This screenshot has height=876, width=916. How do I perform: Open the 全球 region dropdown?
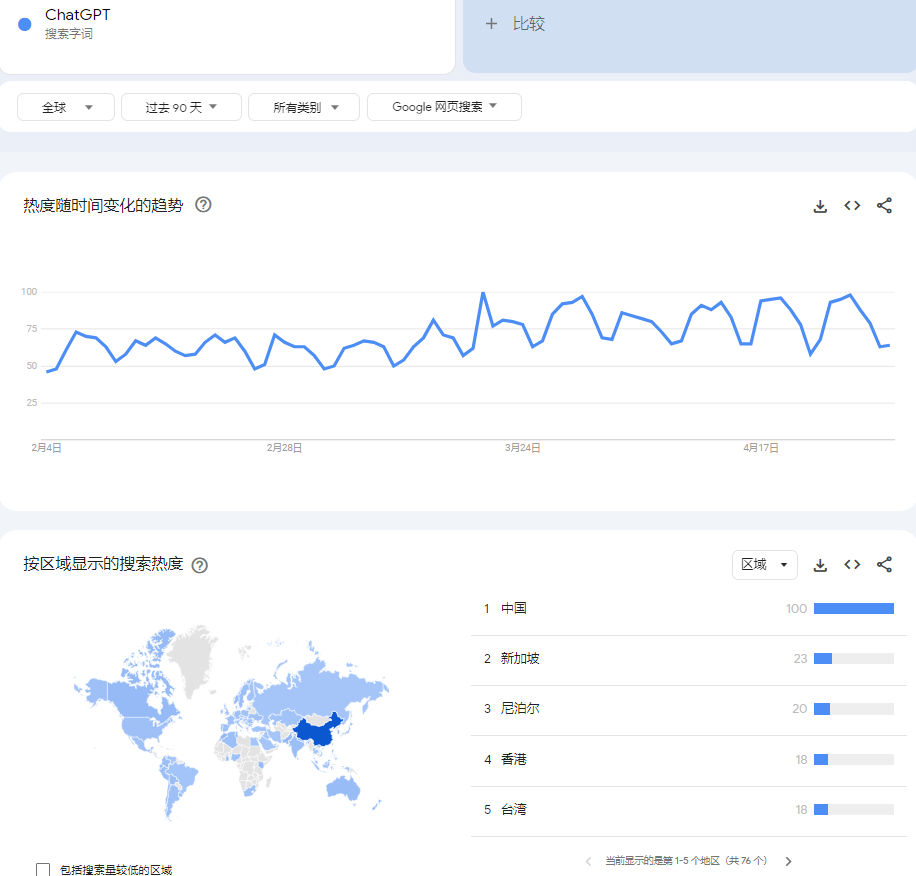(x=66, y=107)
